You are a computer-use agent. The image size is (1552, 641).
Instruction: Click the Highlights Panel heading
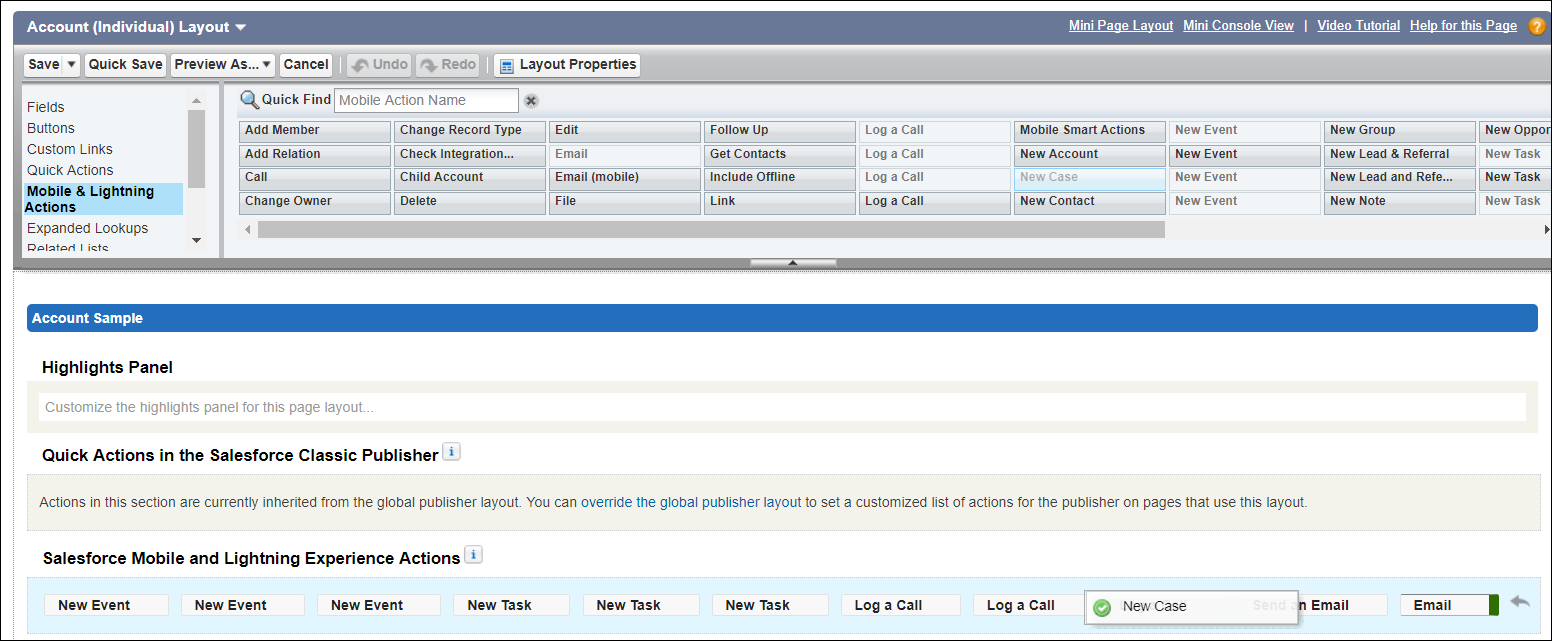click(107, 368)
